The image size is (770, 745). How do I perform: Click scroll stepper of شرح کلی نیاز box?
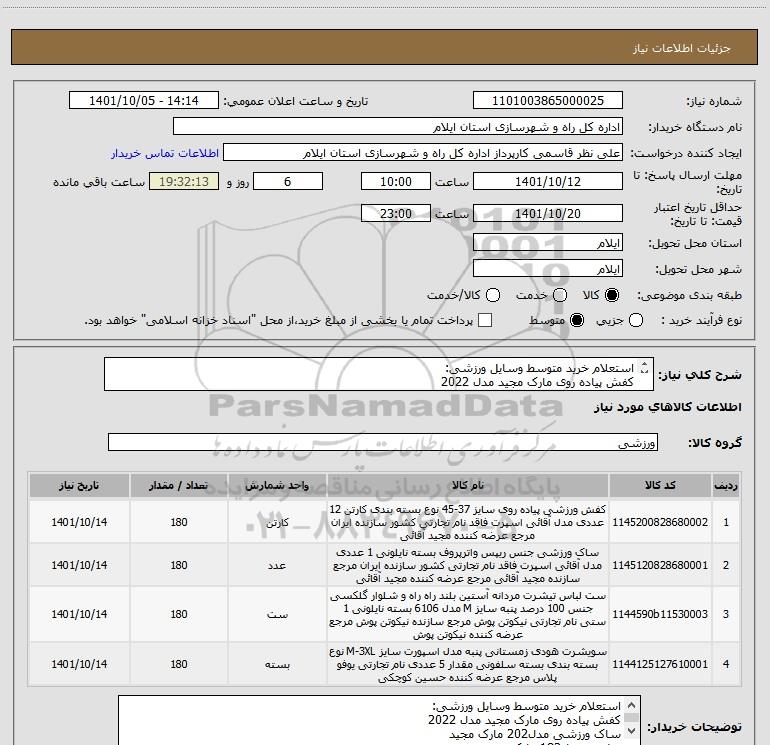[645, 368]
